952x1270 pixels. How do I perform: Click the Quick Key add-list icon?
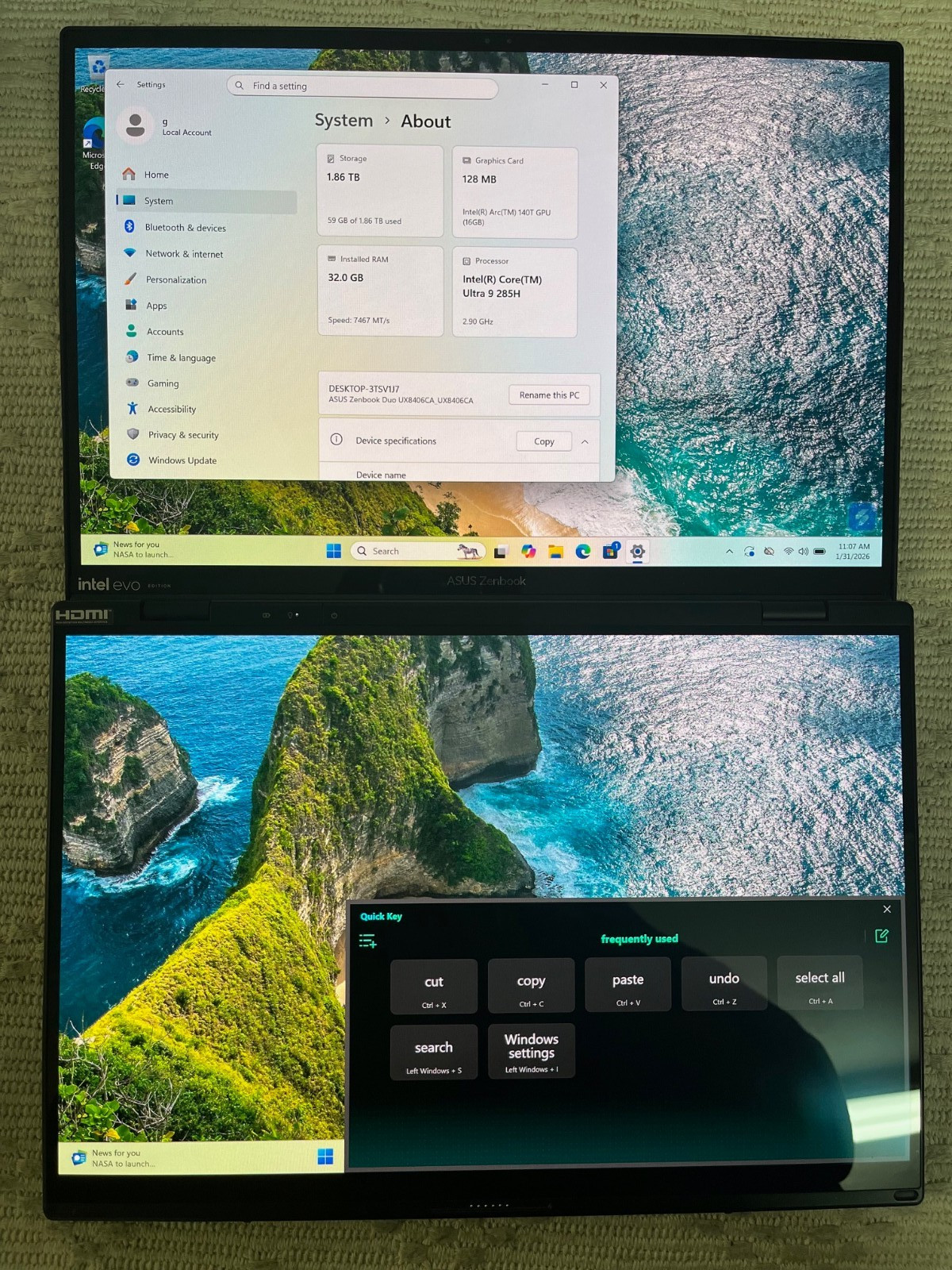(x=367, y=941)
